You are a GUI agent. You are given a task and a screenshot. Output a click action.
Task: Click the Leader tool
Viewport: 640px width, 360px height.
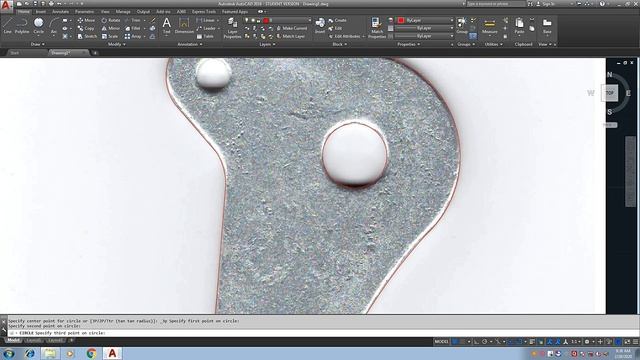click(x=207, y=28)
